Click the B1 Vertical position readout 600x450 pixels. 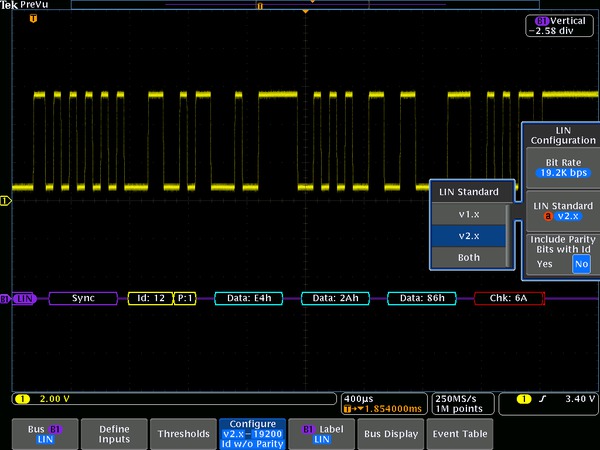tap(557, 25)
